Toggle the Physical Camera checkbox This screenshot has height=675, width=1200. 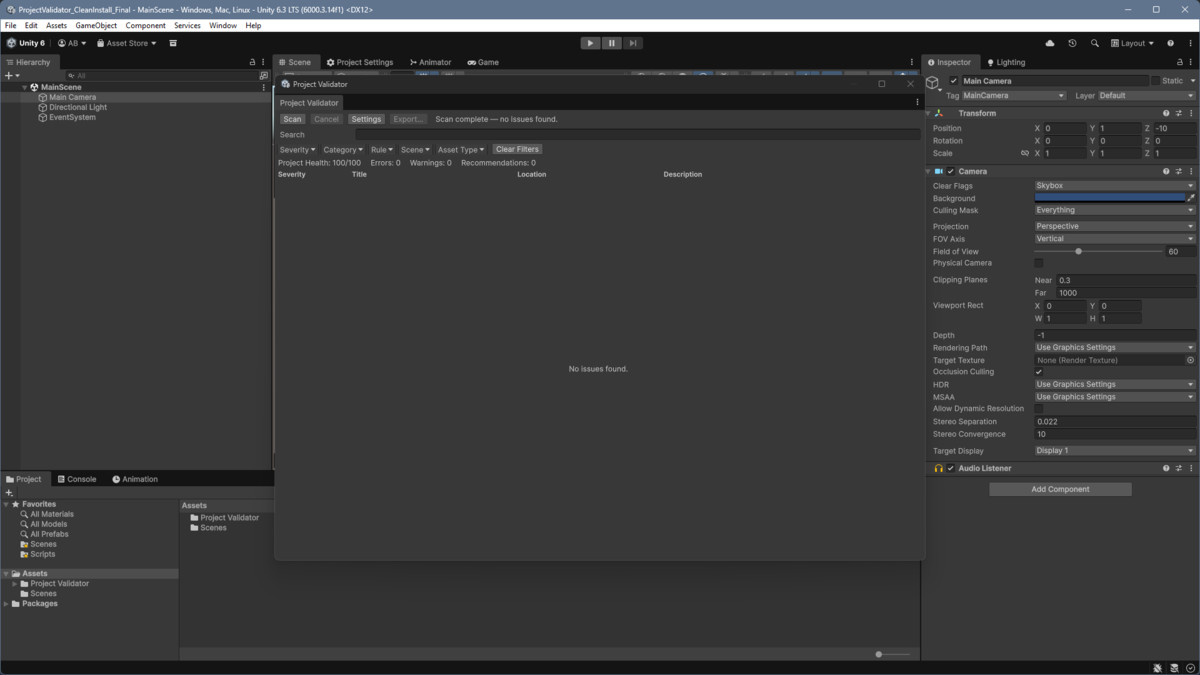click(1039, 263)
